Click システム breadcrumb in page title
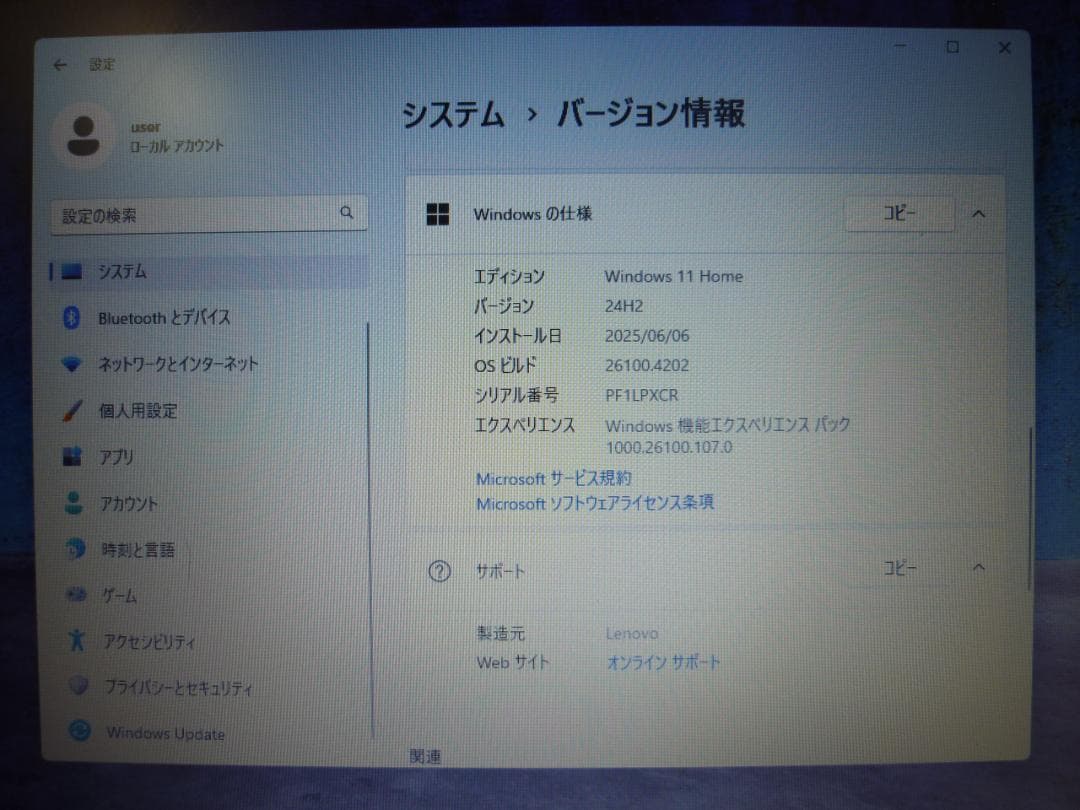Screen dimensions: 1080x810 (x=453, y=114)
